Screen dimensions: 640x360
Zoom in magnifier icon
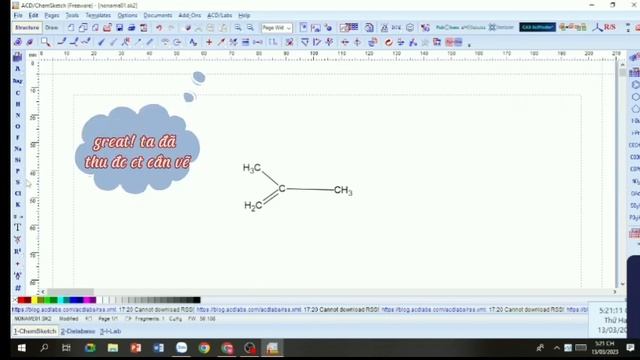tap(238, 28)
